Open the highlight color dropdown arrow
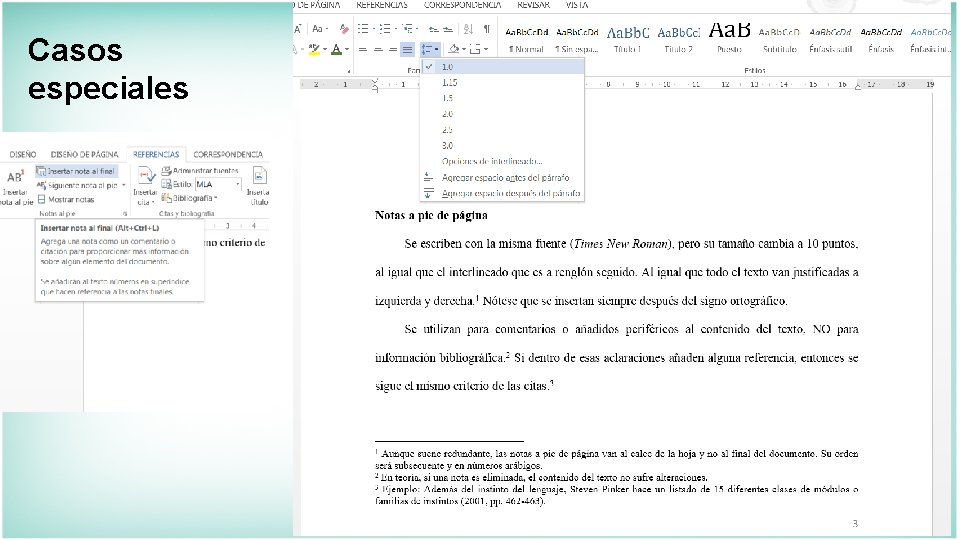This screenshot has width=960, height=540. 324,50
